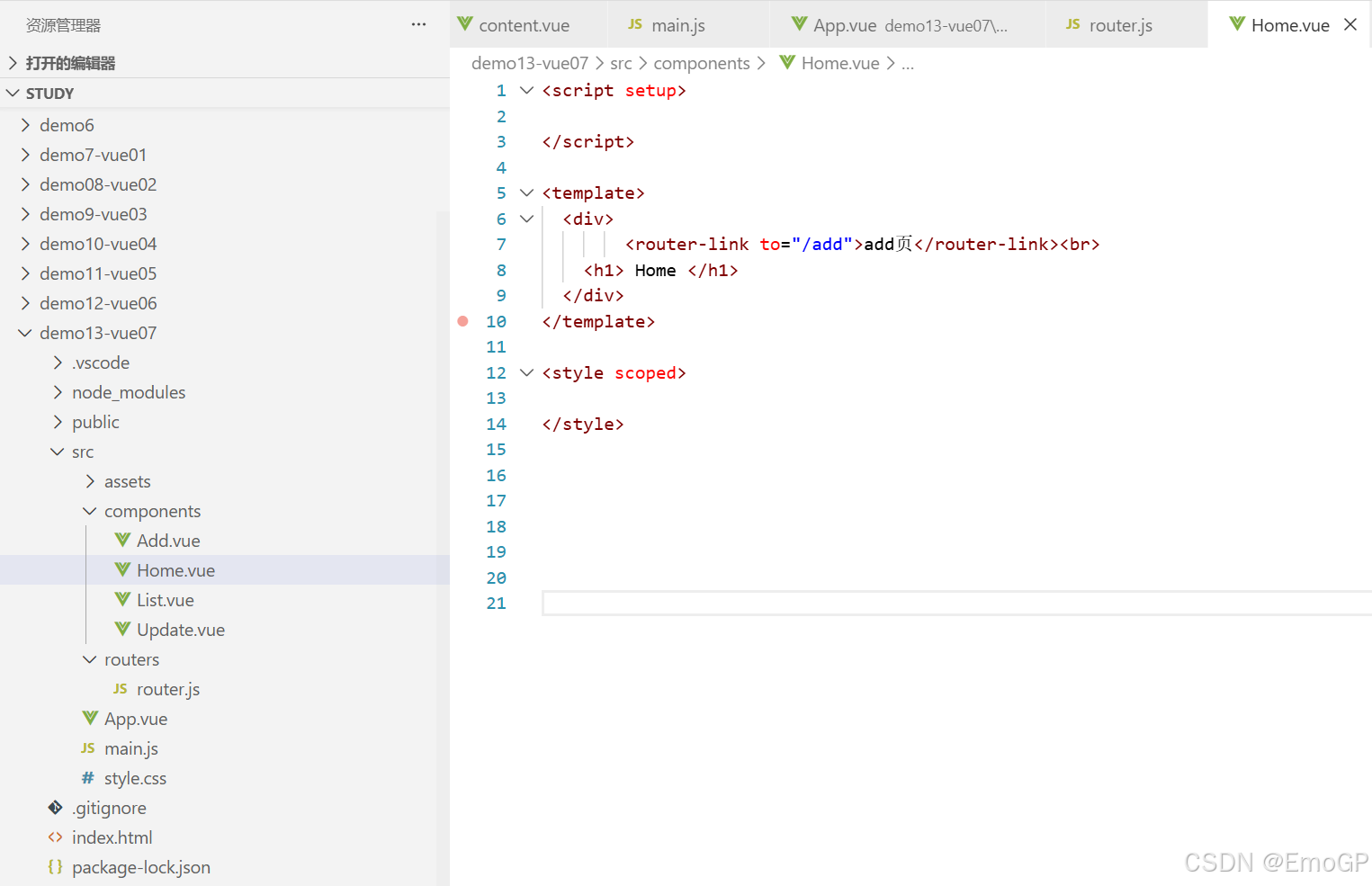
Task: Click the HTML icon beside index.html
Action: pyautogui.click(x=55, y=837)
